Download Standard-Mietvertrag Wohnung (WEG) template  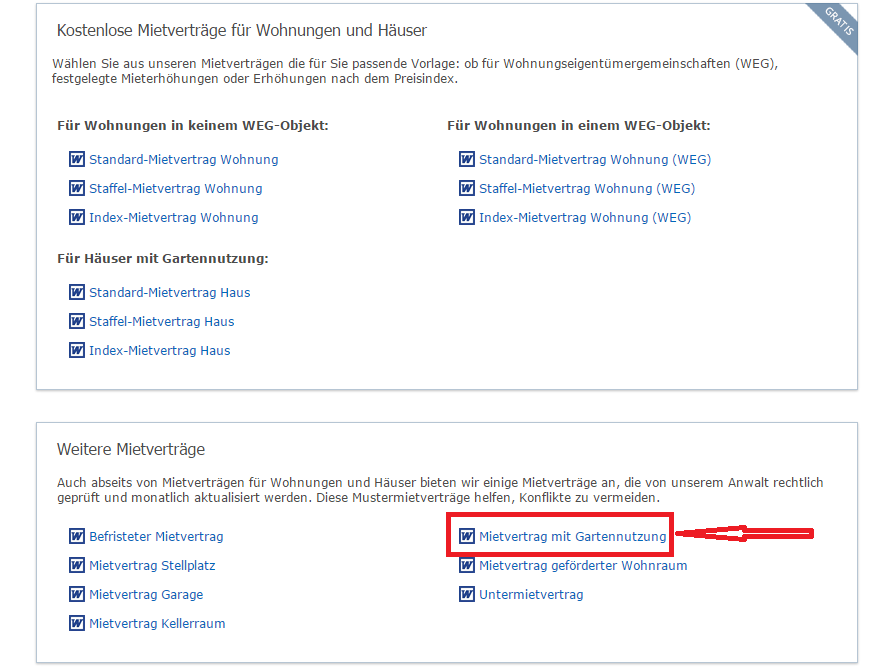coord(594,160)
